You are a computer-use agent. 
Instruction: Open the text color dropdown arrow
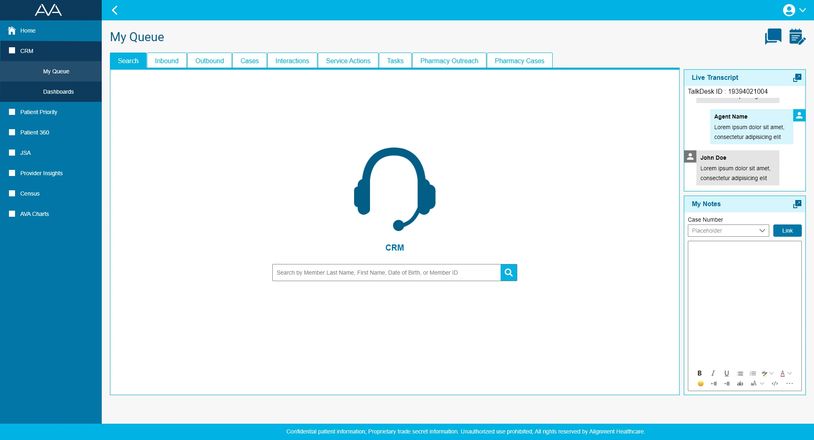coord(790,373)
